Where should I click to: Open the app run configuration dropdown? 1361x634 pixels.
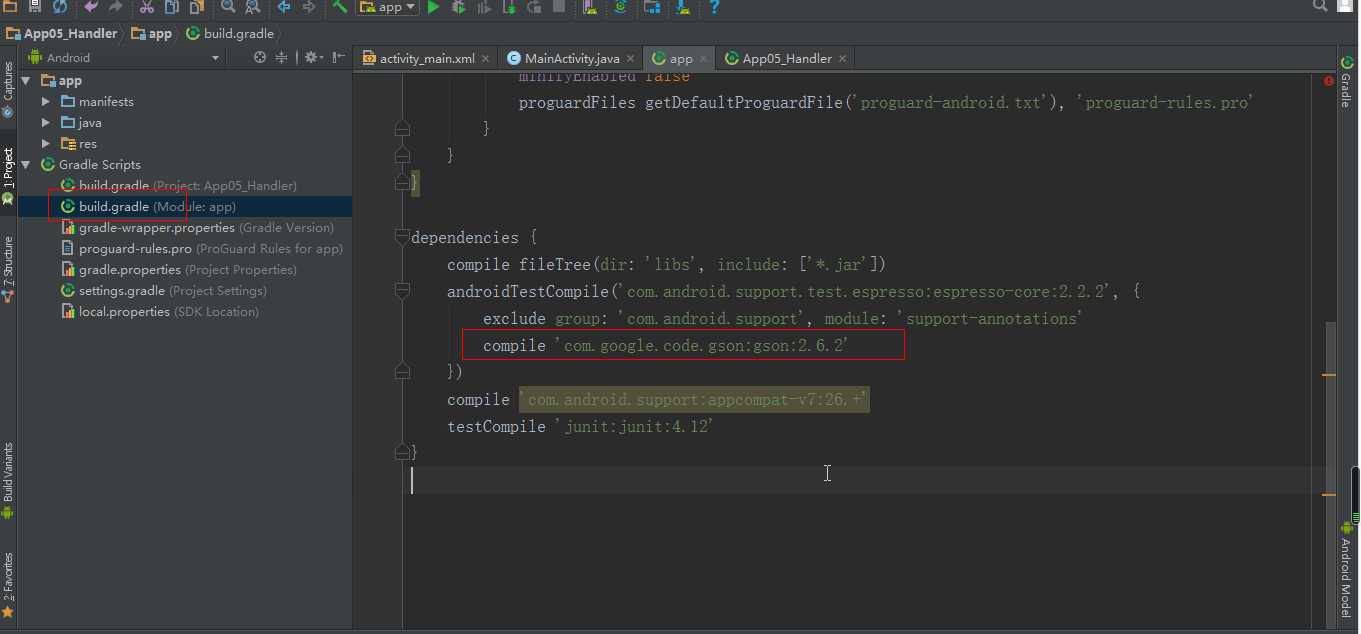(x=386, y=7)
